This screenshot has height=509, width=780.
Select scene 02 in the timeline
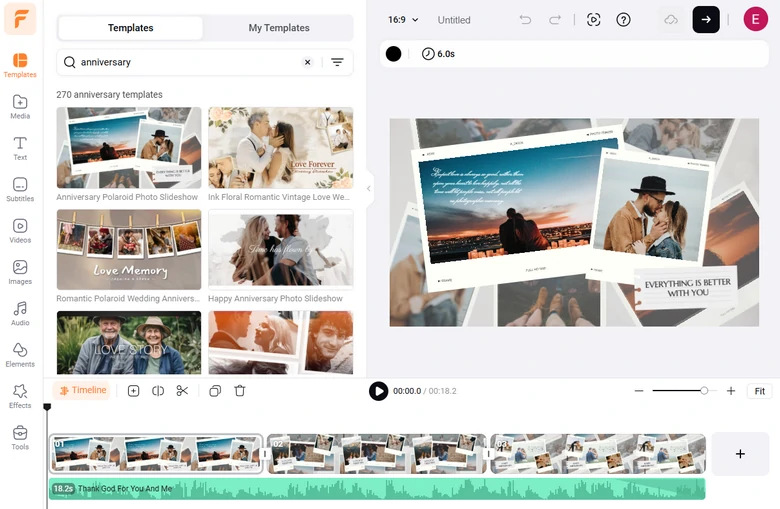point(377,454)
